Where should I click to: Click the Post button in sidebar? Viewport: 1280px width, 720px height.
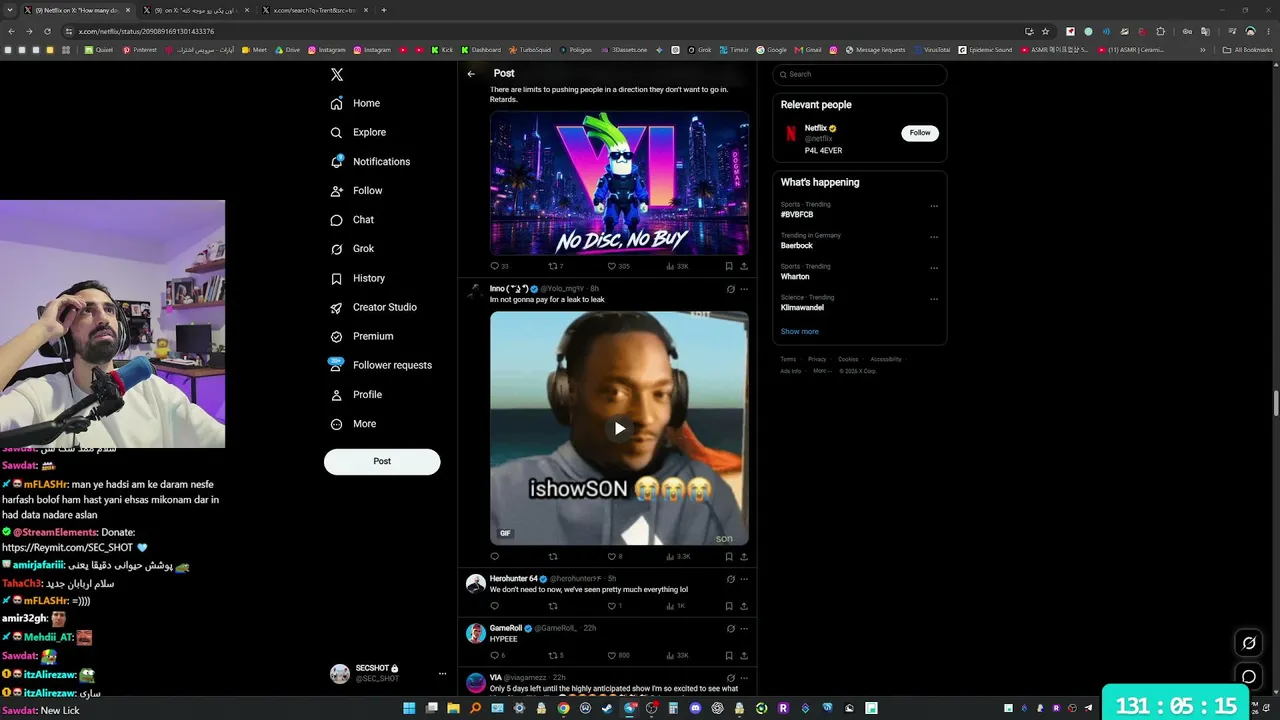pyautogui.click(x=382, y=461)
